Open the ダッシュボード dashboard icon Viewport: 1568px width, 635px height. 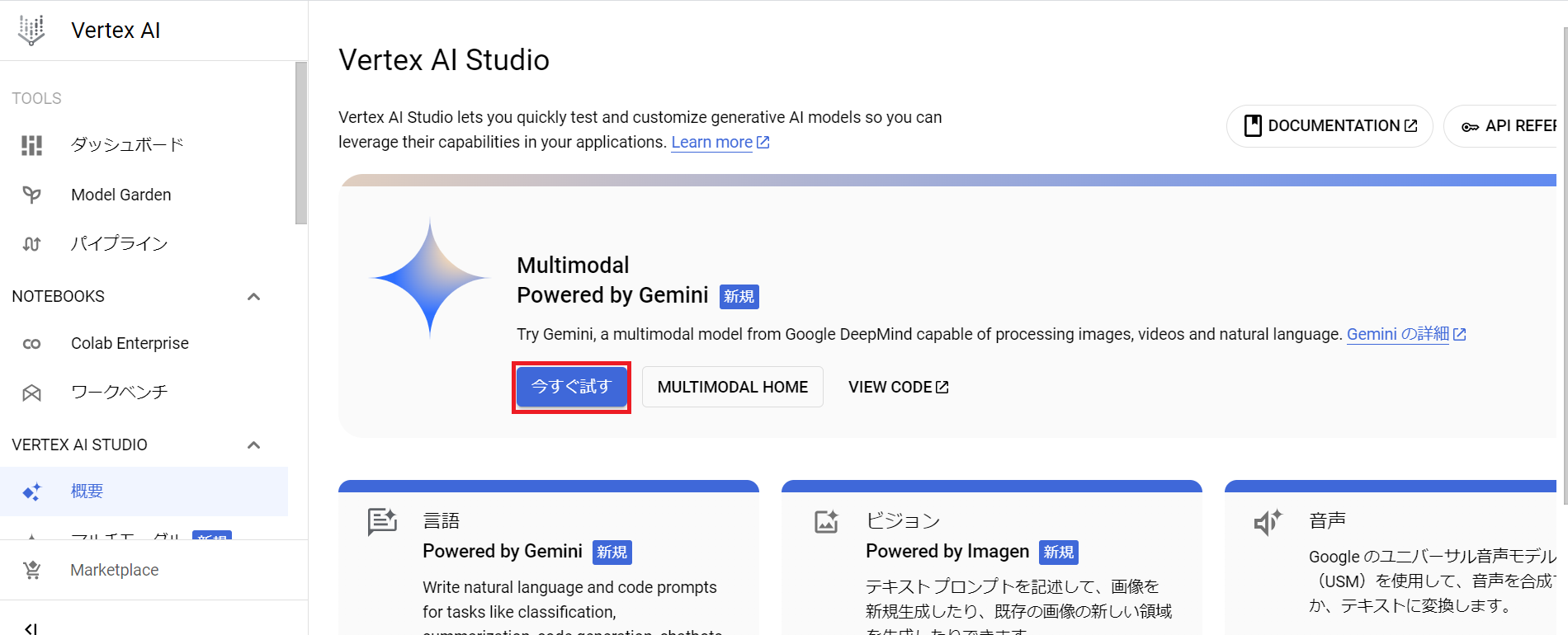point(31,145)
